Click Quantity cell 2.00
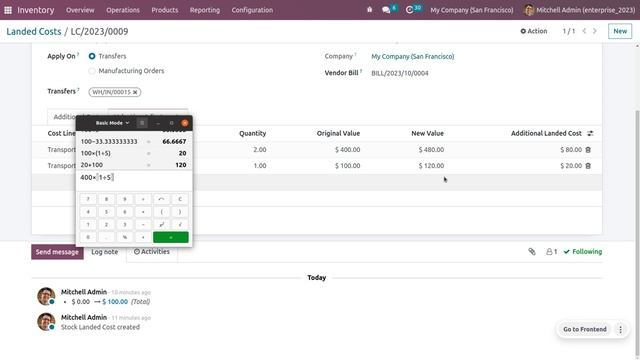Image resolution: width=640 pixels, height=360 pixels. (x=260, y=150)
